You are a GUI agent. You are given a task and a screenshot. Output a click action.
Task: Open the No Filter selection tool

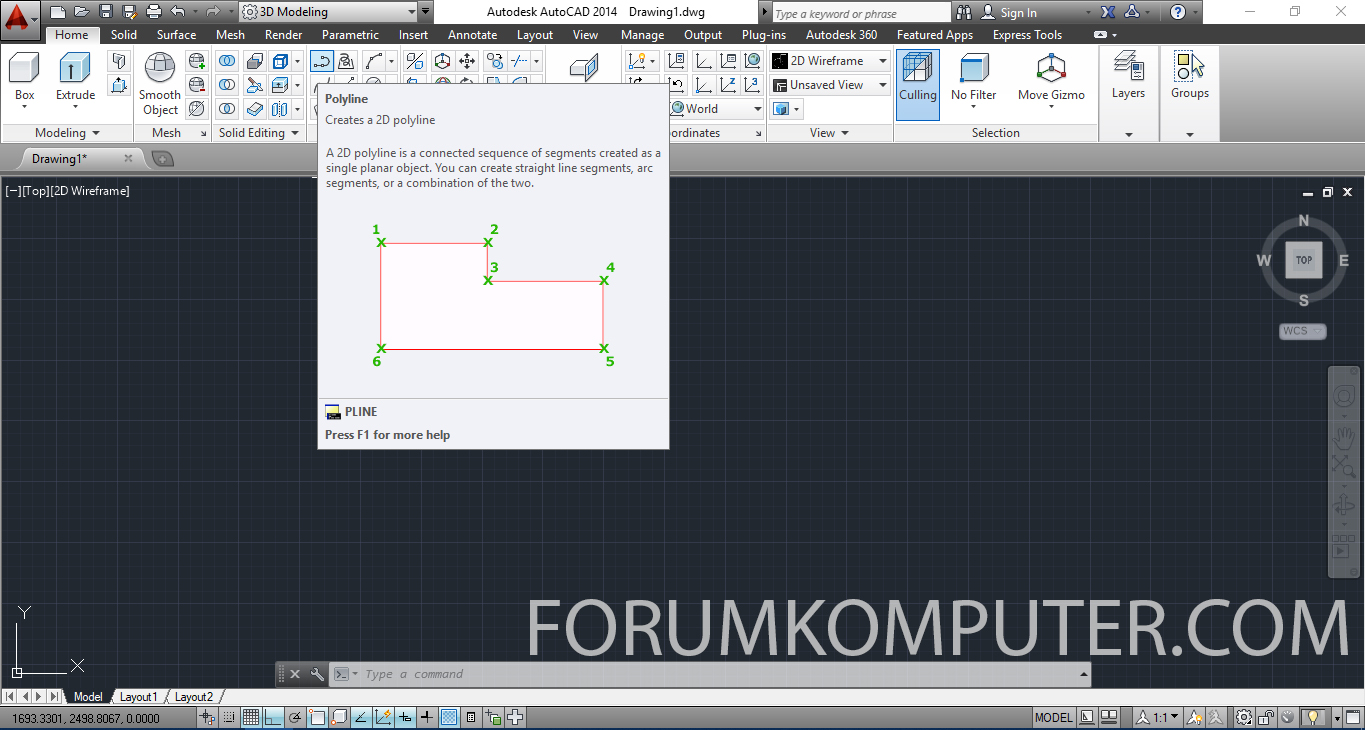click(974, 80)
